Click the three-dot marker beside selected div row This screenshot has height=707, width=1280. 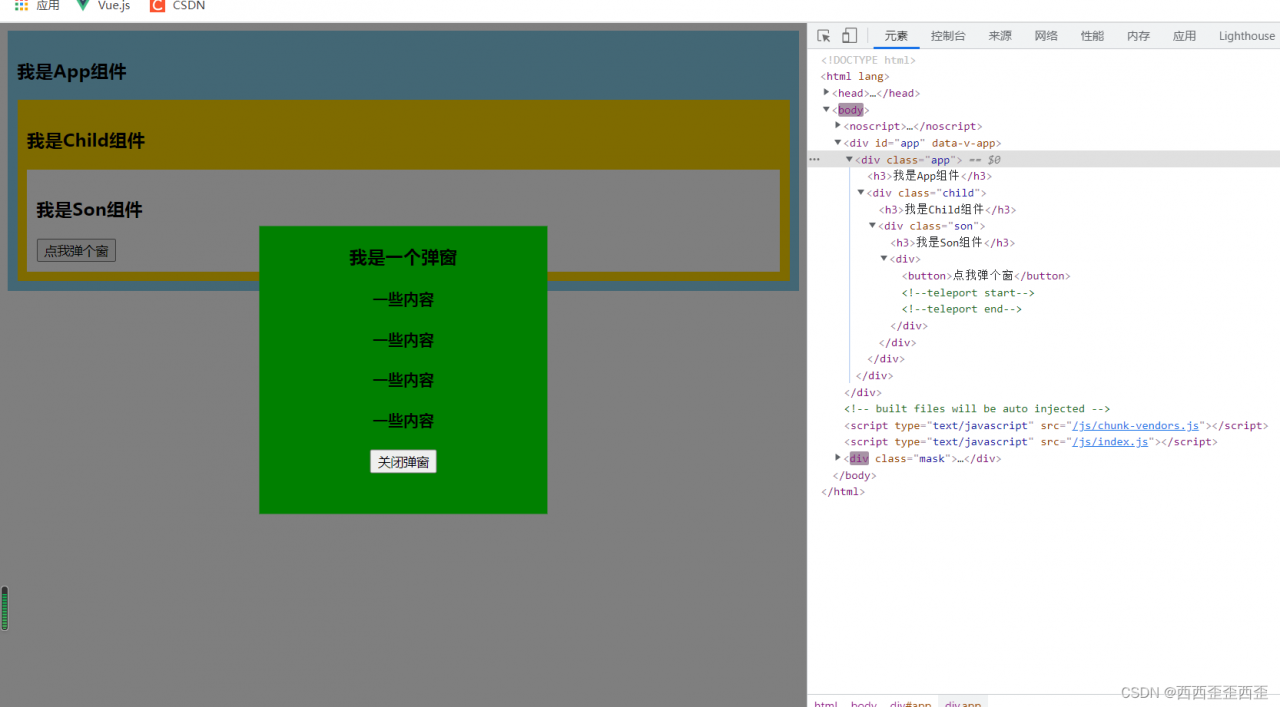814,159
